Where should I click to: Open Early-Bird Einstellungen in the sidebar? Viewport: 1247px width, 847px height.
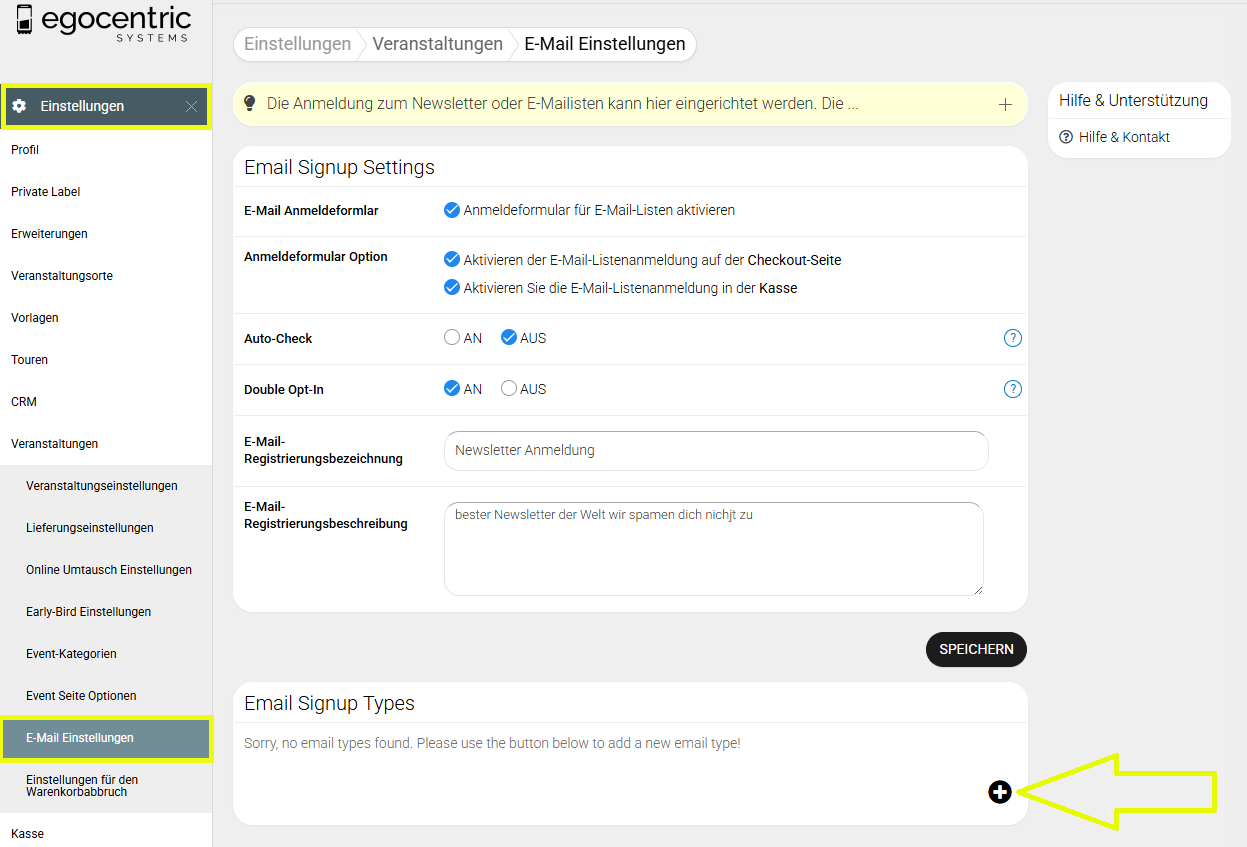88,612
